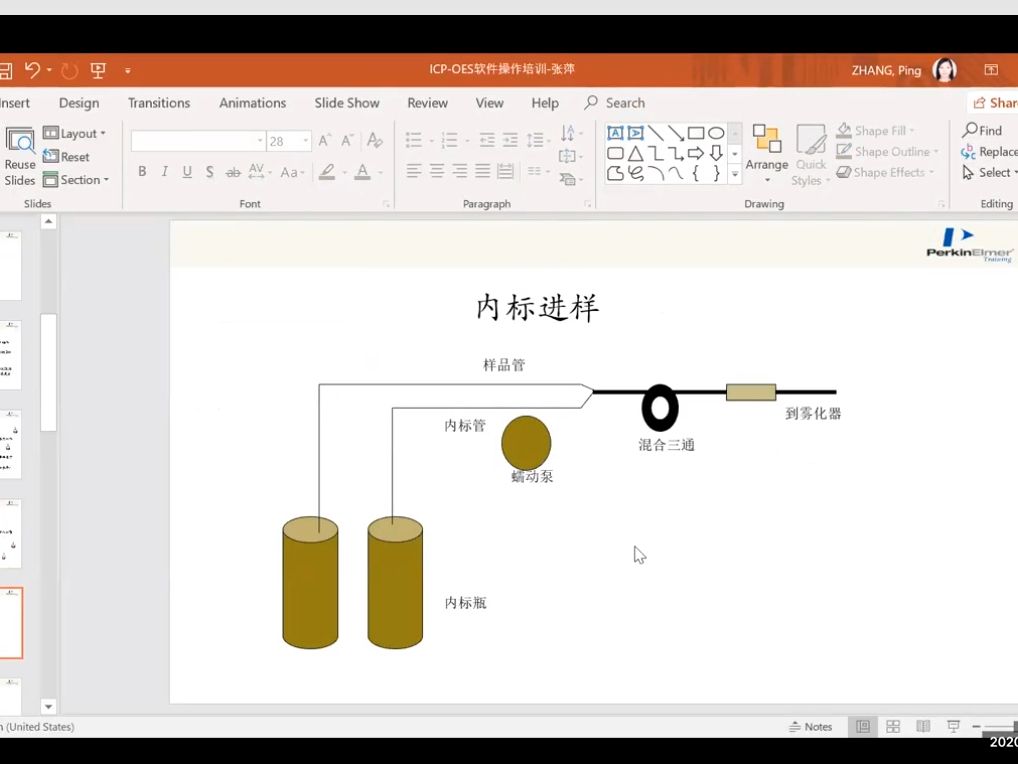The height and width of the screenshot is (764, 1018).
Task: Expand the Layout dropdown
Action: tap(74, 133)
